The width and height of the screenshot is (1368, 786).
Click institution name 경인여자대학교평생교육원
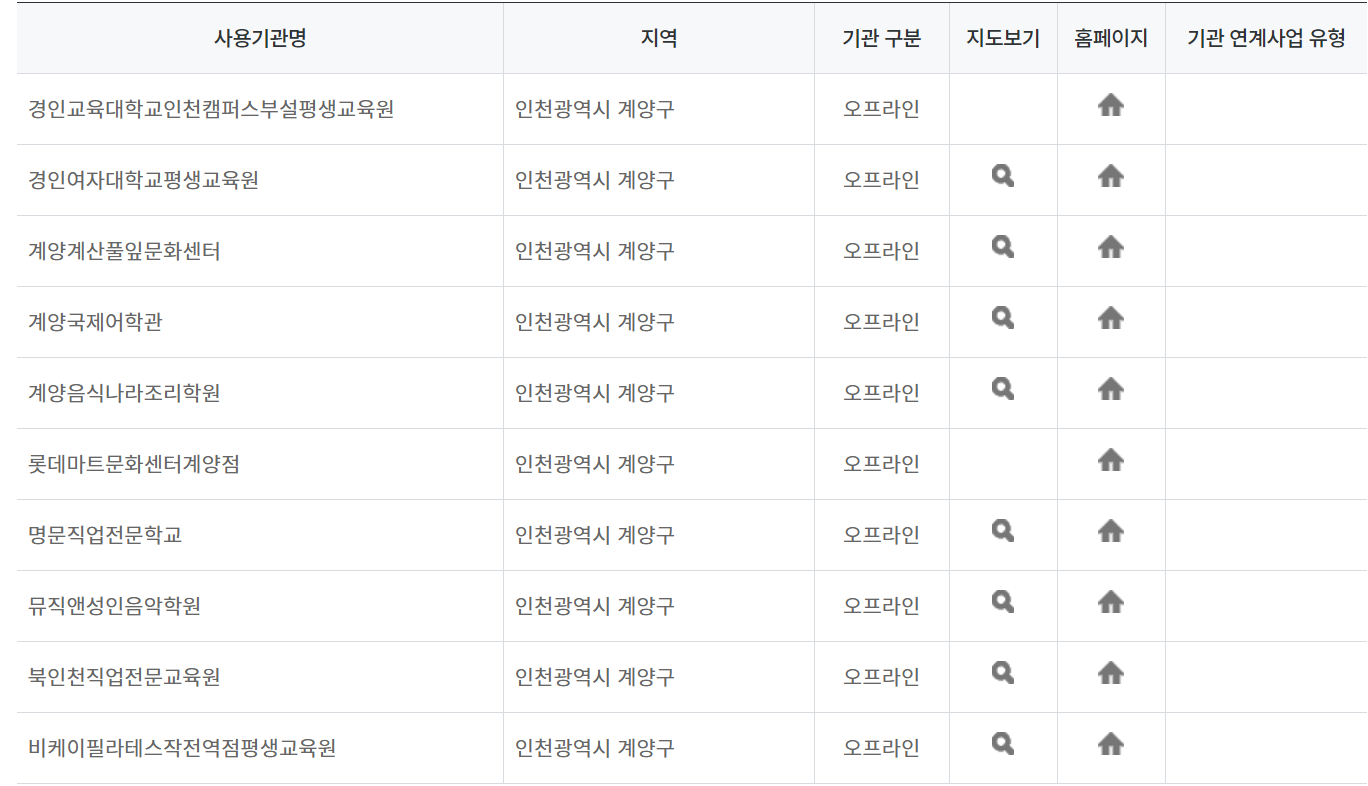pos(144,180)
